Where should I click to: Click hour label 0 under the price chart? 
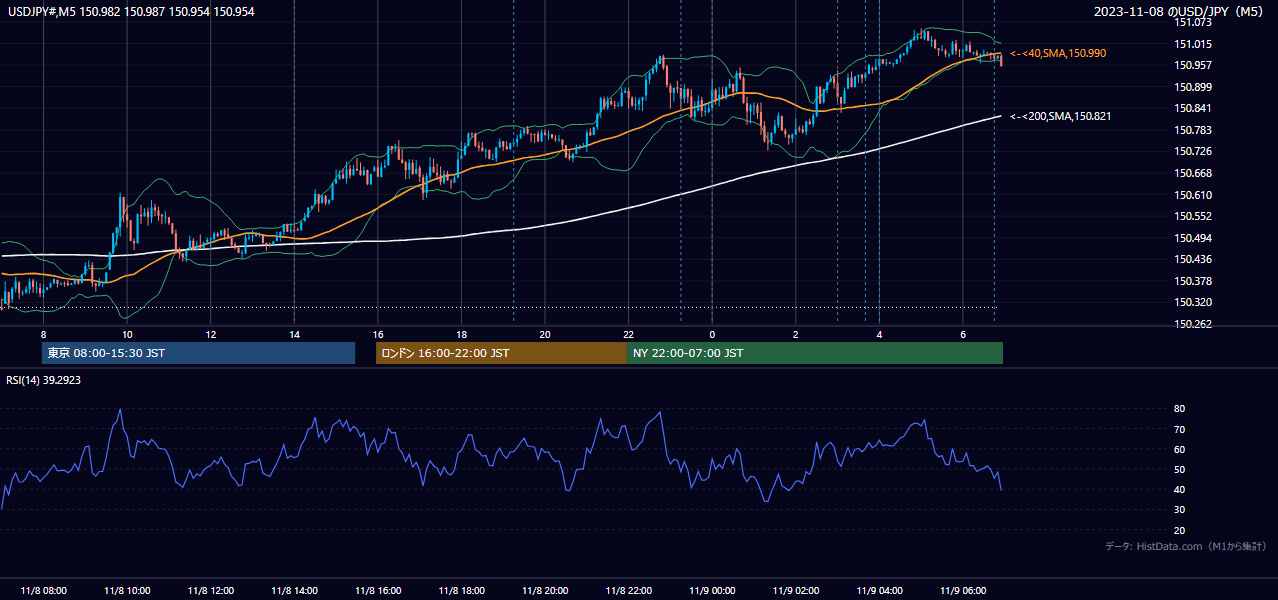(712, 334)
